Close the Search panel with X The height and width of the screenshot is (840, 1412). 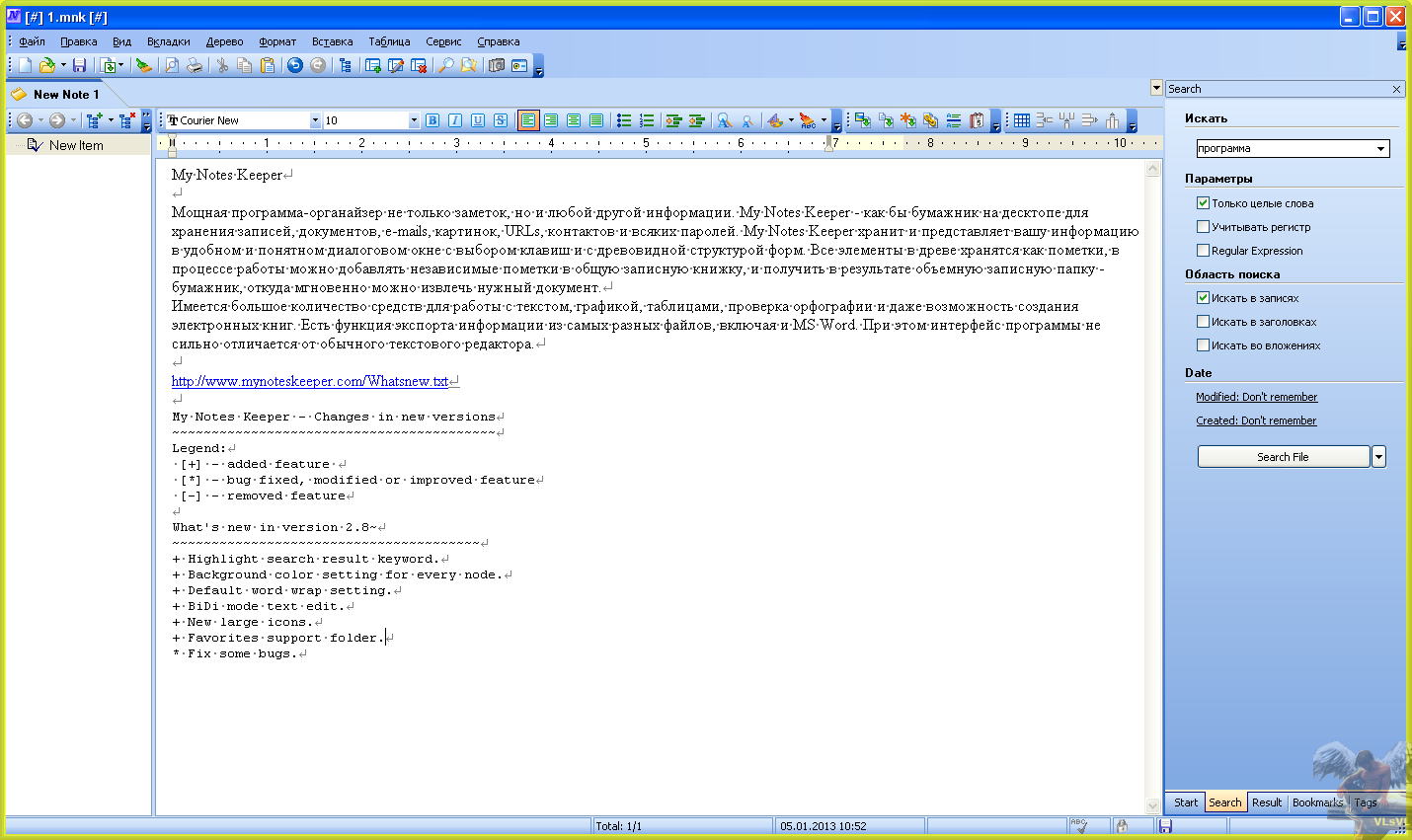tap(1396, 89)
